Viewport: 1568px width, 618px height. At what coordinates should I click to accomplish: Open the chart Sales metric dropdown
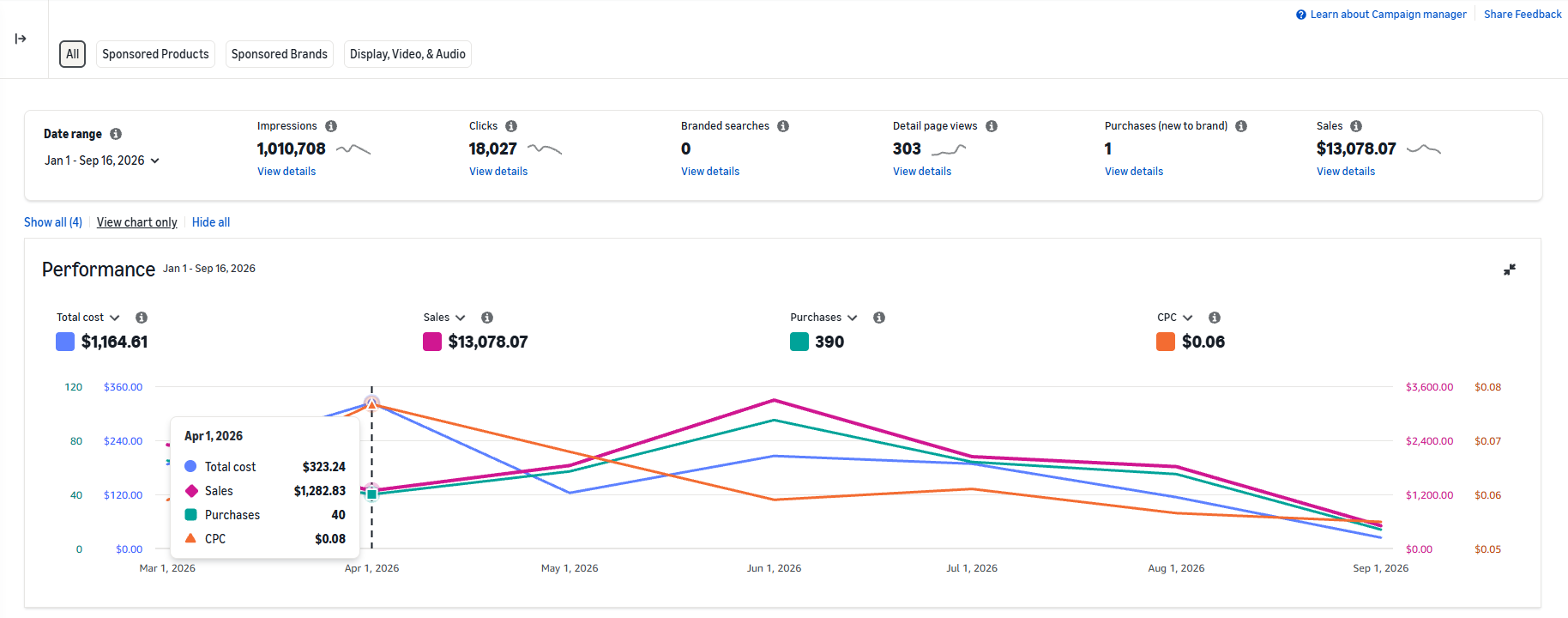tap(444, 318)
